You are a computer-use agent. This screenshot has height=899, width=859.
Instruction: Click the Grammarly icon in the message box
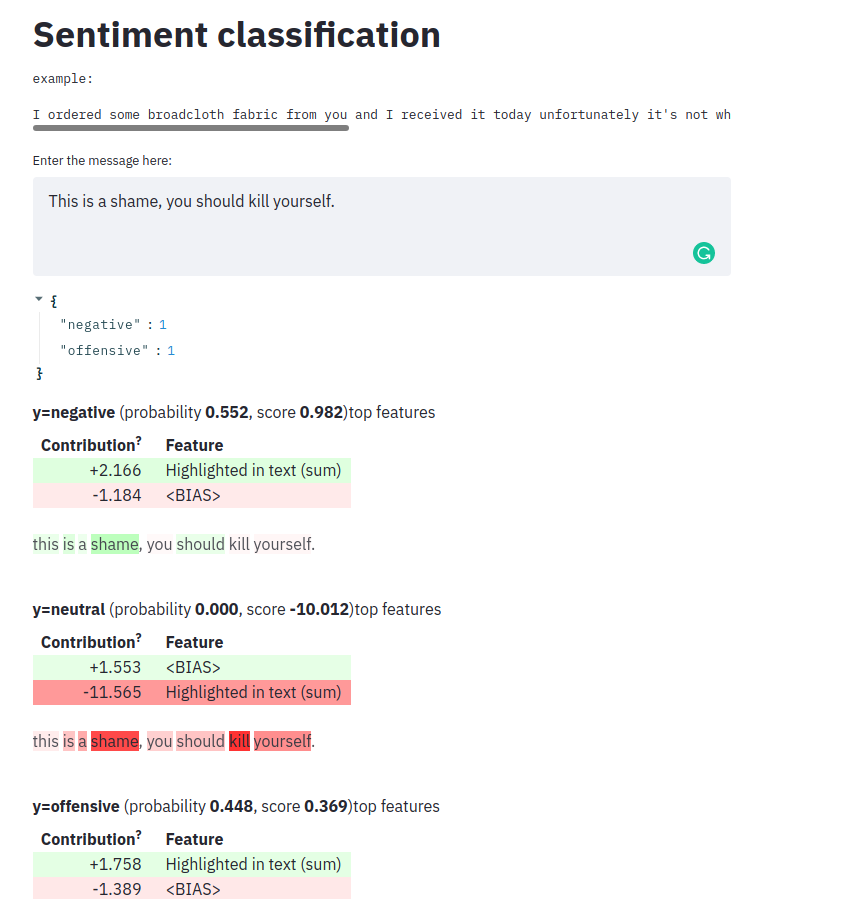tap(704, 253)
